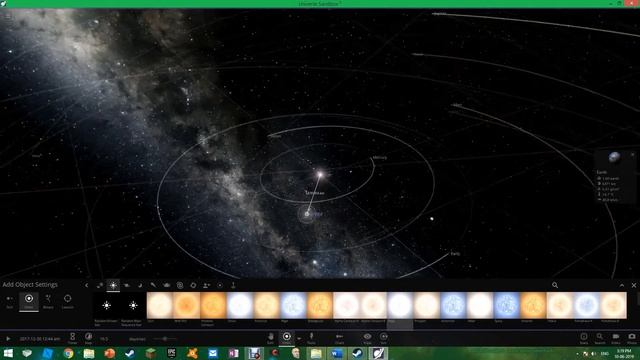Collapse the Add panel with the up chevron
640x360 pixels.
pos(622,285)
